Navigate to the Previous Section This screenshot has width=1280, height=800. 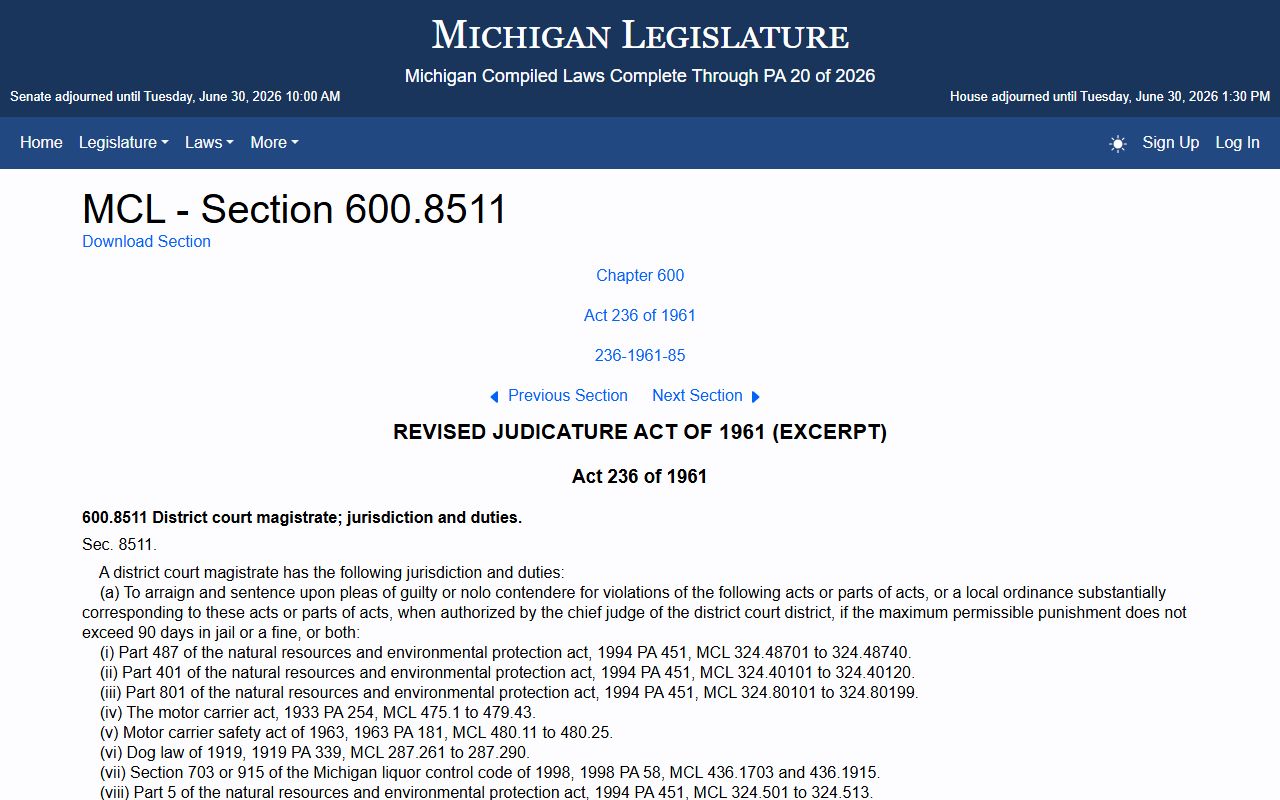click(x=568, y=395)
